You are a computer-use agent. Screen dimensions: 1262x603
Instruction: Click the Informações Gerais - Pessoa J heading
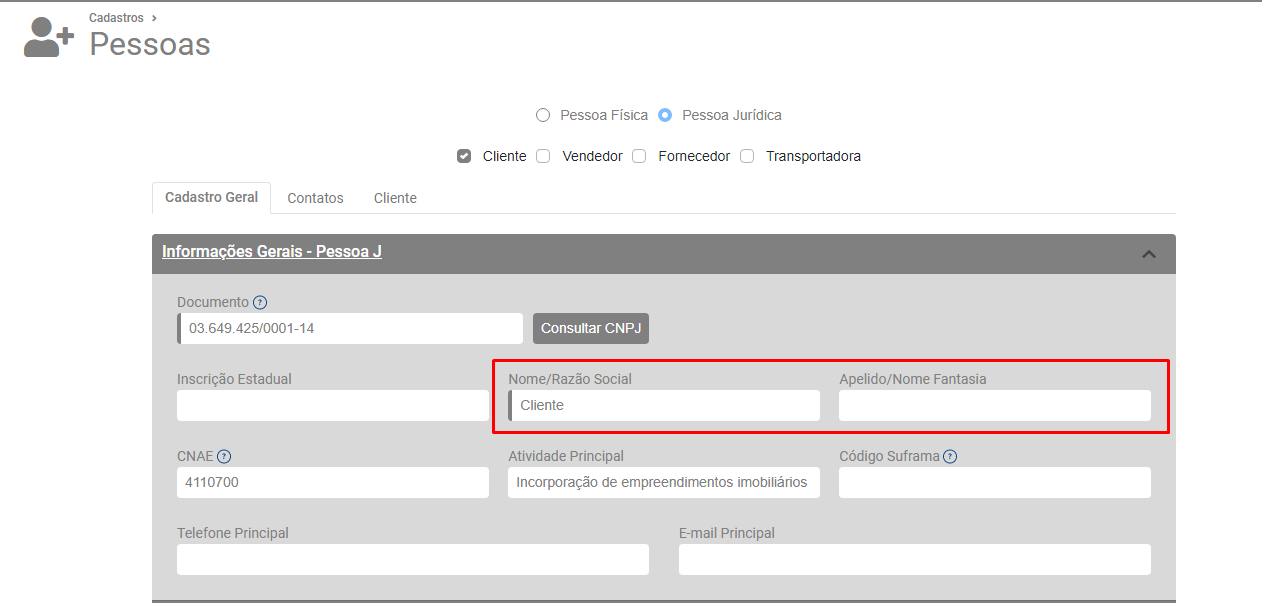point(272,252)
